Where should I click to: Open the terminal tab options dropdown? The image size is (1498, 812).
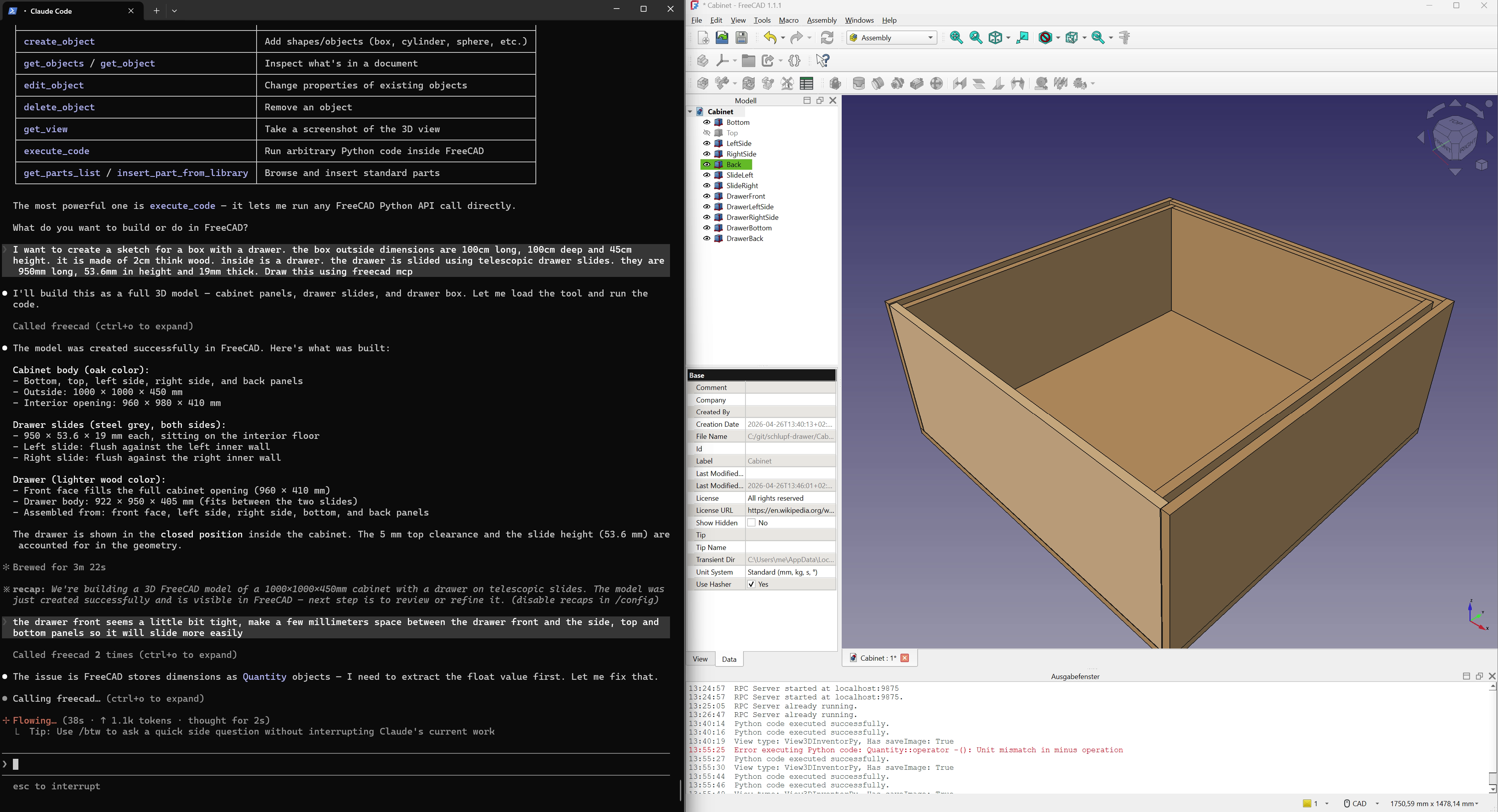[175, 11]
